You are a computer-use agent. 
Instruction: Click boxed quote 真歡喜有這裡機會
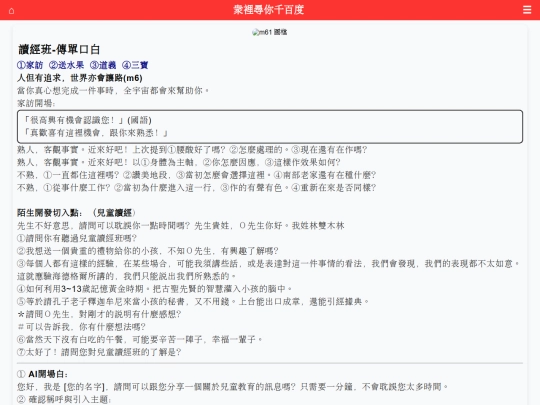click(96, 133)
